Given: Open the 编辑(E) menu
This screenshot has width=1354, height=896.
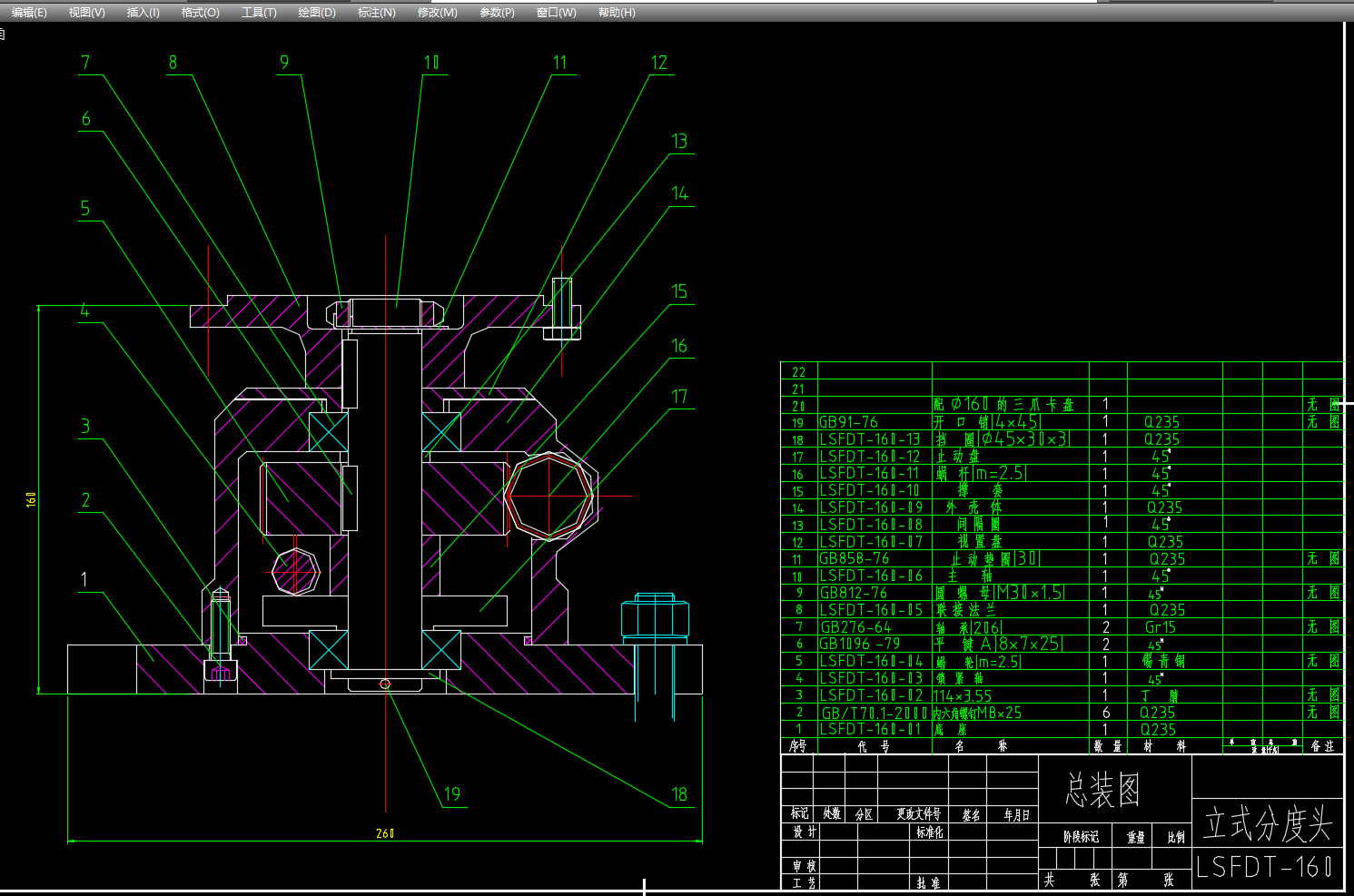Looking at the screenshot, I should coord(29,13).
